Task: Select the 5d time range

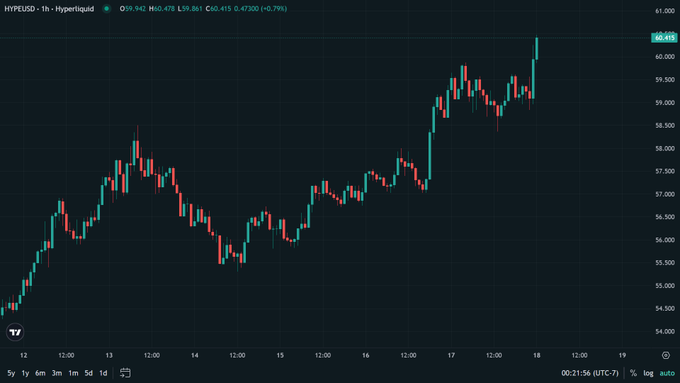Action: tap(88, 373)
